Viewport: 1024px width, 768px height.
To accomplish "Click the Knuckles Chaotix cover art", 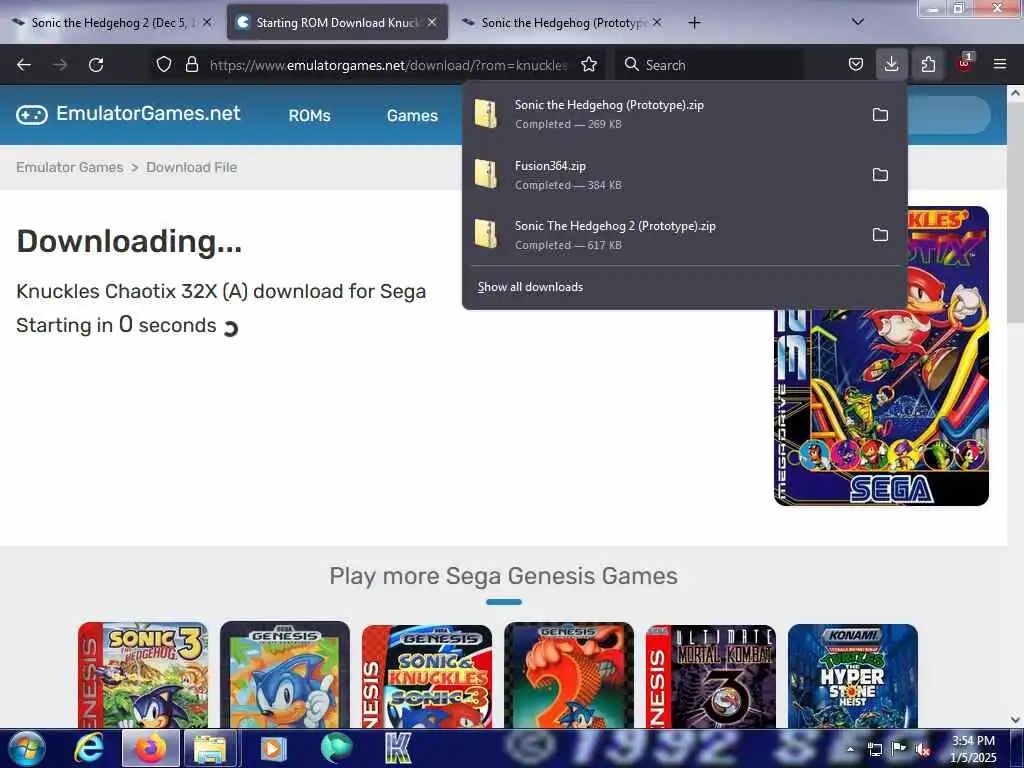I will [x=881, y=356].
